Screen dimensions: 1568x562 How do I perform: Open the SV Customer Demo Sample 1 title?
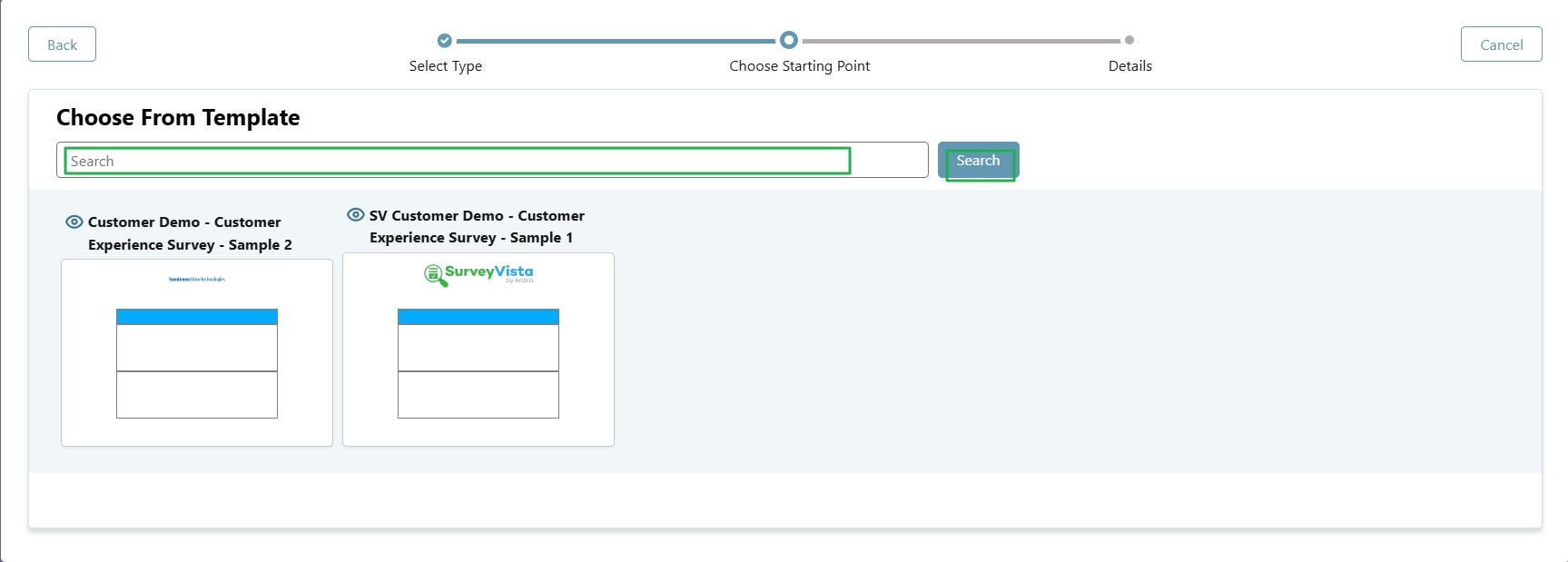tap(477, 226)
